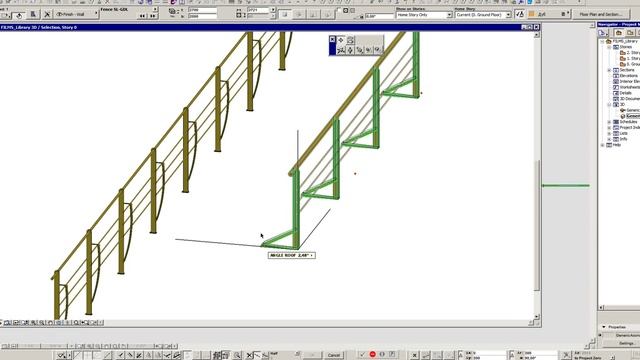This screenshot has height=360, width=640.
Task: Click the last pet palette bottom-row icon
Action: pos(378,50)
